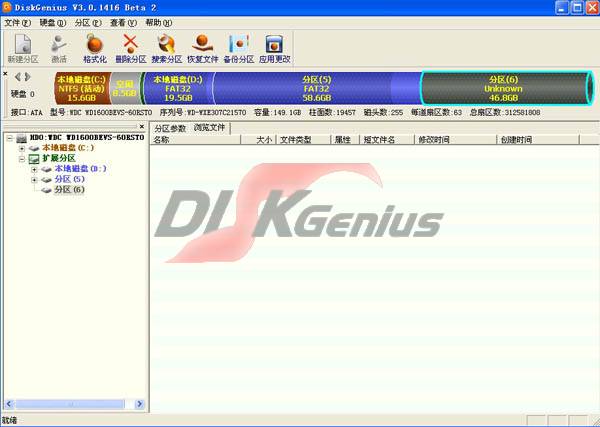600x427 pixels.
Task: Select the C: NTFS 15.6GB partition bar
Action: (x=83, y=88)
